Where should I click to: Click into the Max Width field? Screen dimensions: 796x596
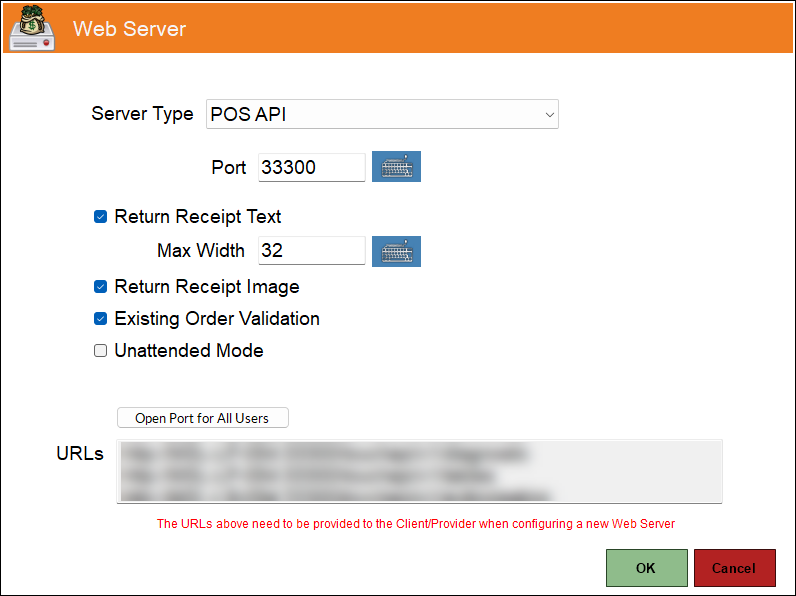[x=311, y=251]
